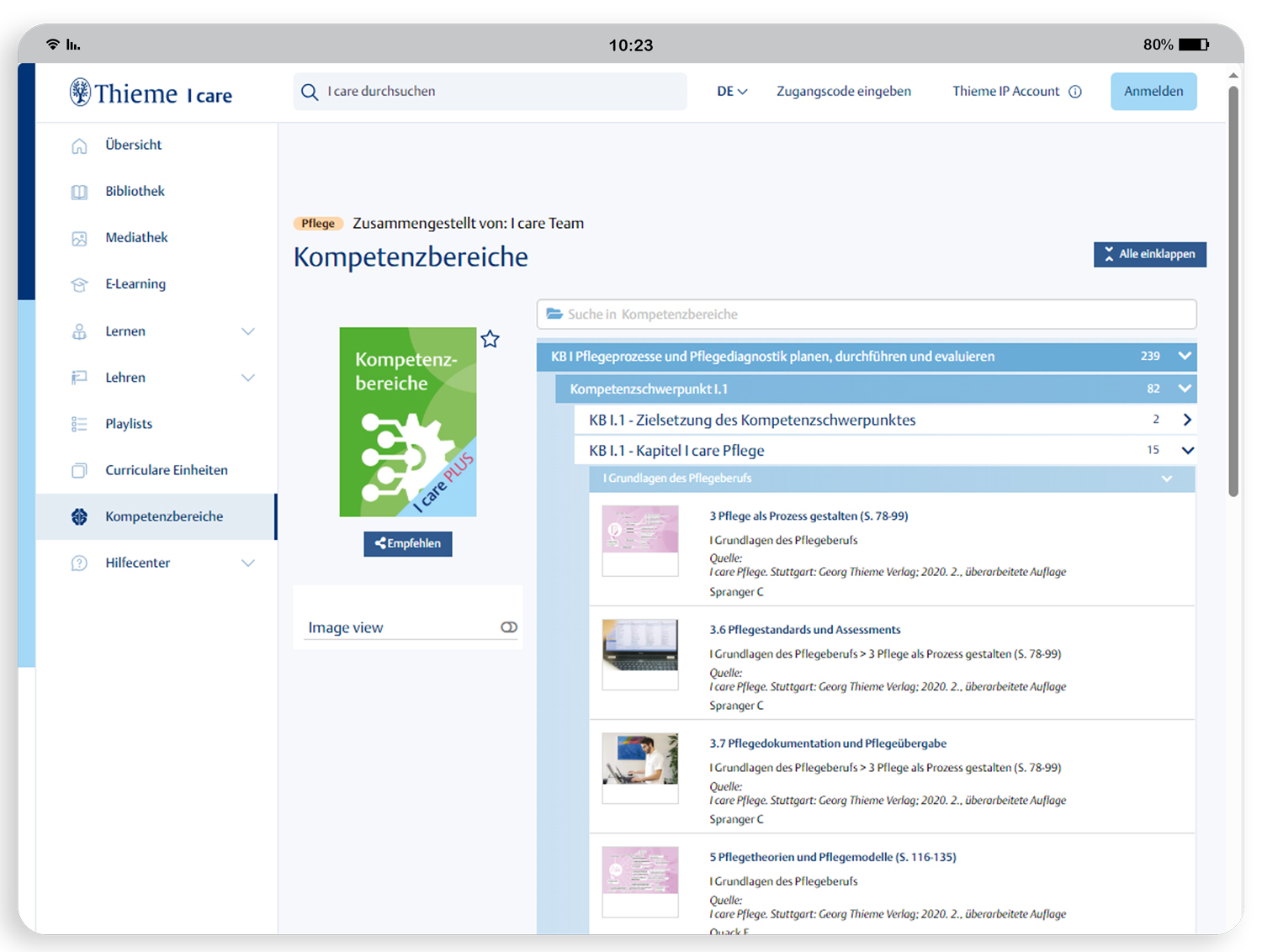The height and width of the screenshot is (952, 1262).
Task: Toggle the Image view switch
Action: point(509,627)
